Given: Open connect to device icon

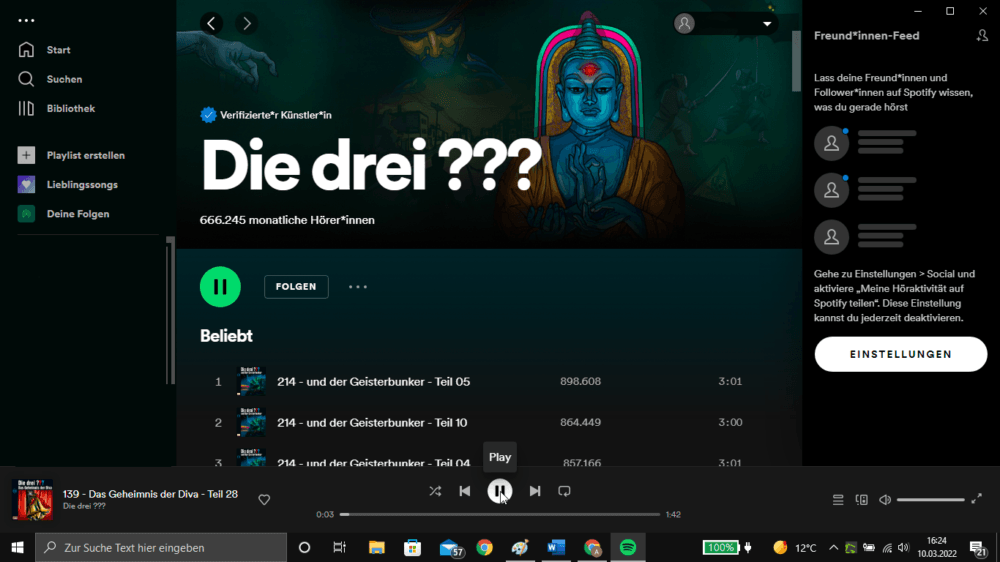Looking at the screenshot, I should coord(862,500).
